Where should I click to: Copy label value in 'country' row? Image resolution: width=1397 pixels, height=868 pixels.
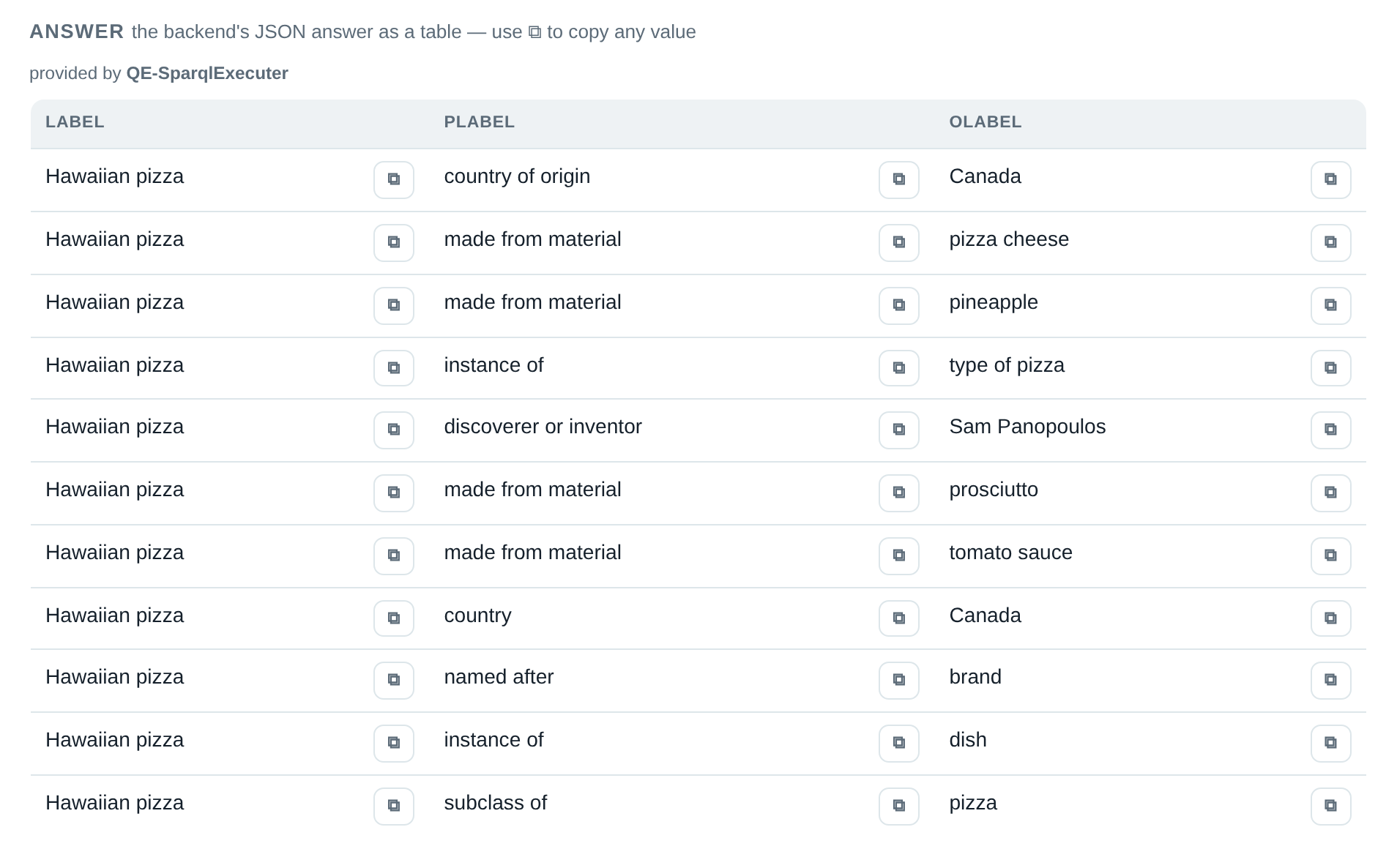tap(394, 618)
